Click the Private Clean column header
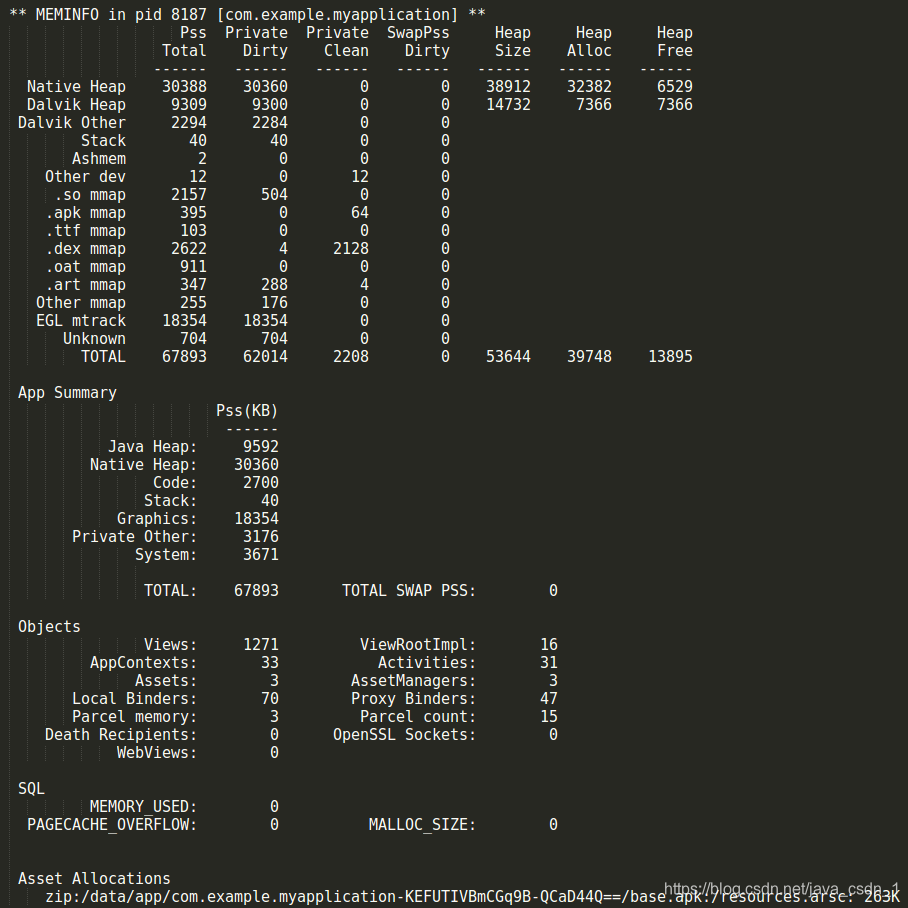908x908 pixels. tap(337, 42)
